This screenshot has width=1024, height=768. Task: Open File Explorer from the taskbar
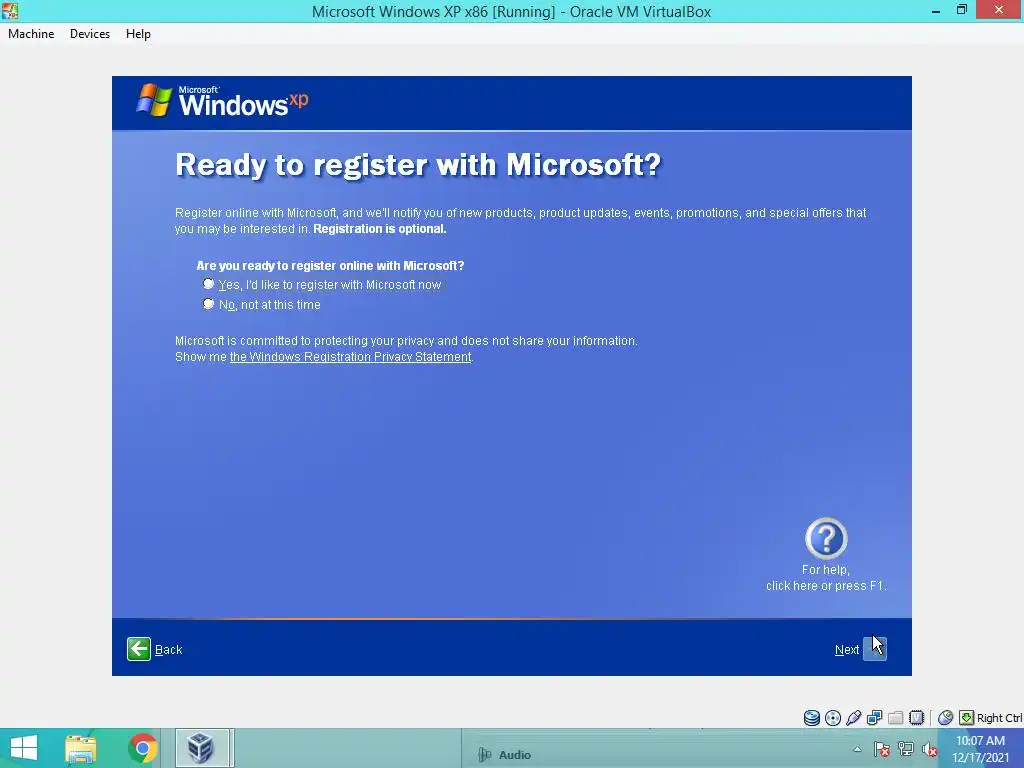coord(81,748)
